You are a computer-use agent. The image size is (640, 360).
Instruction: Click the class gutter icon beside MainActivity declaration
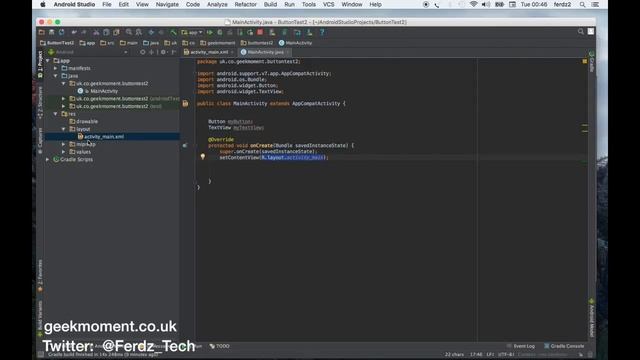click(185, 104)
